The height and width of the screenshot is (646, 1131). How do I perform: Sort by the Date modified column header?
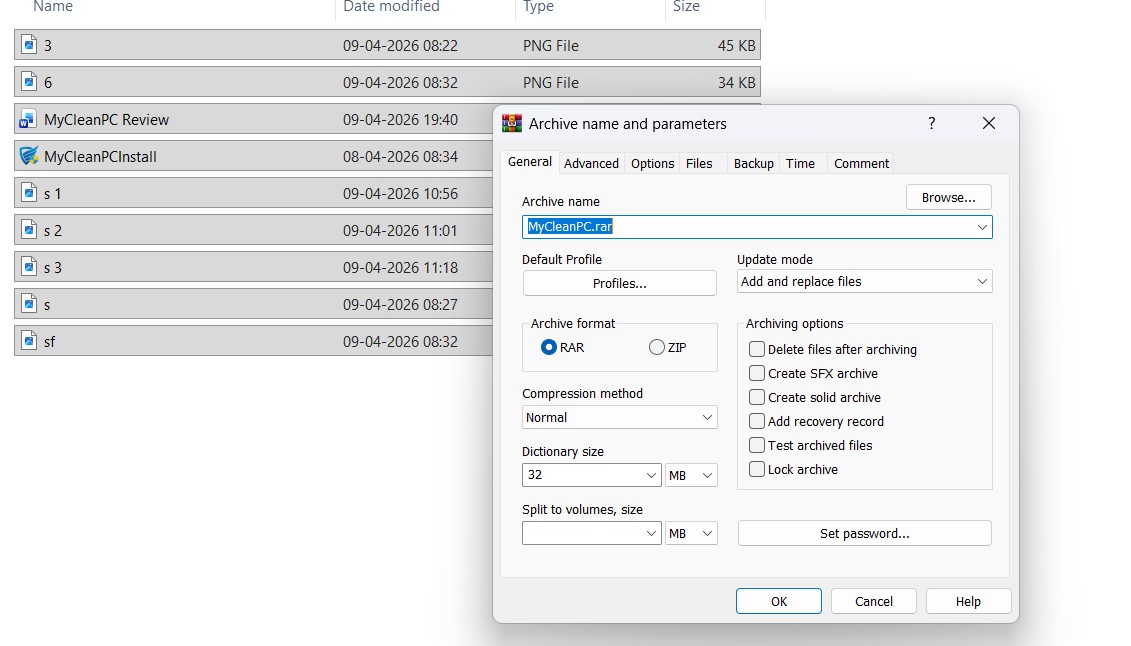[x=391, y=6]
